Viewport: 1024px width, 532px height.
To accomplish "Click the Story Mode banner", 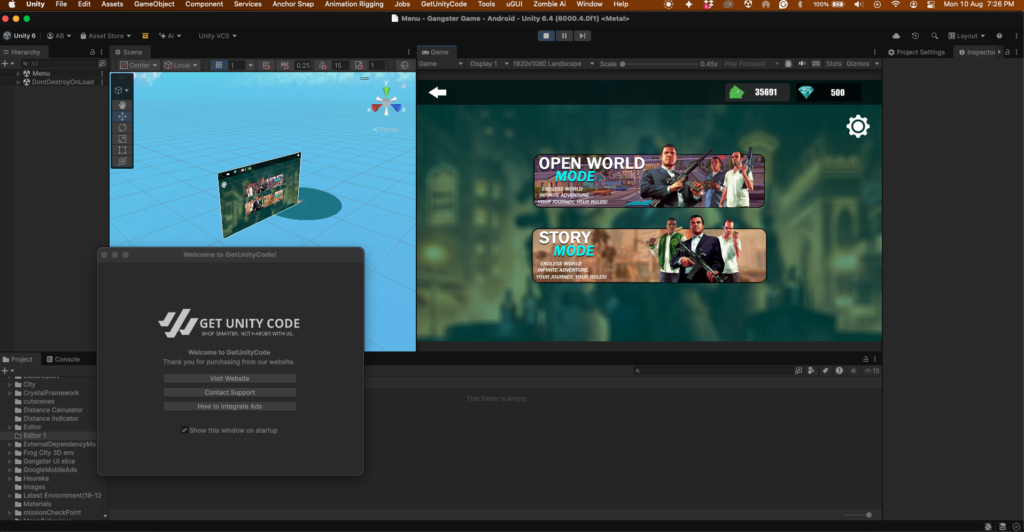I will [x=649, y=255].
